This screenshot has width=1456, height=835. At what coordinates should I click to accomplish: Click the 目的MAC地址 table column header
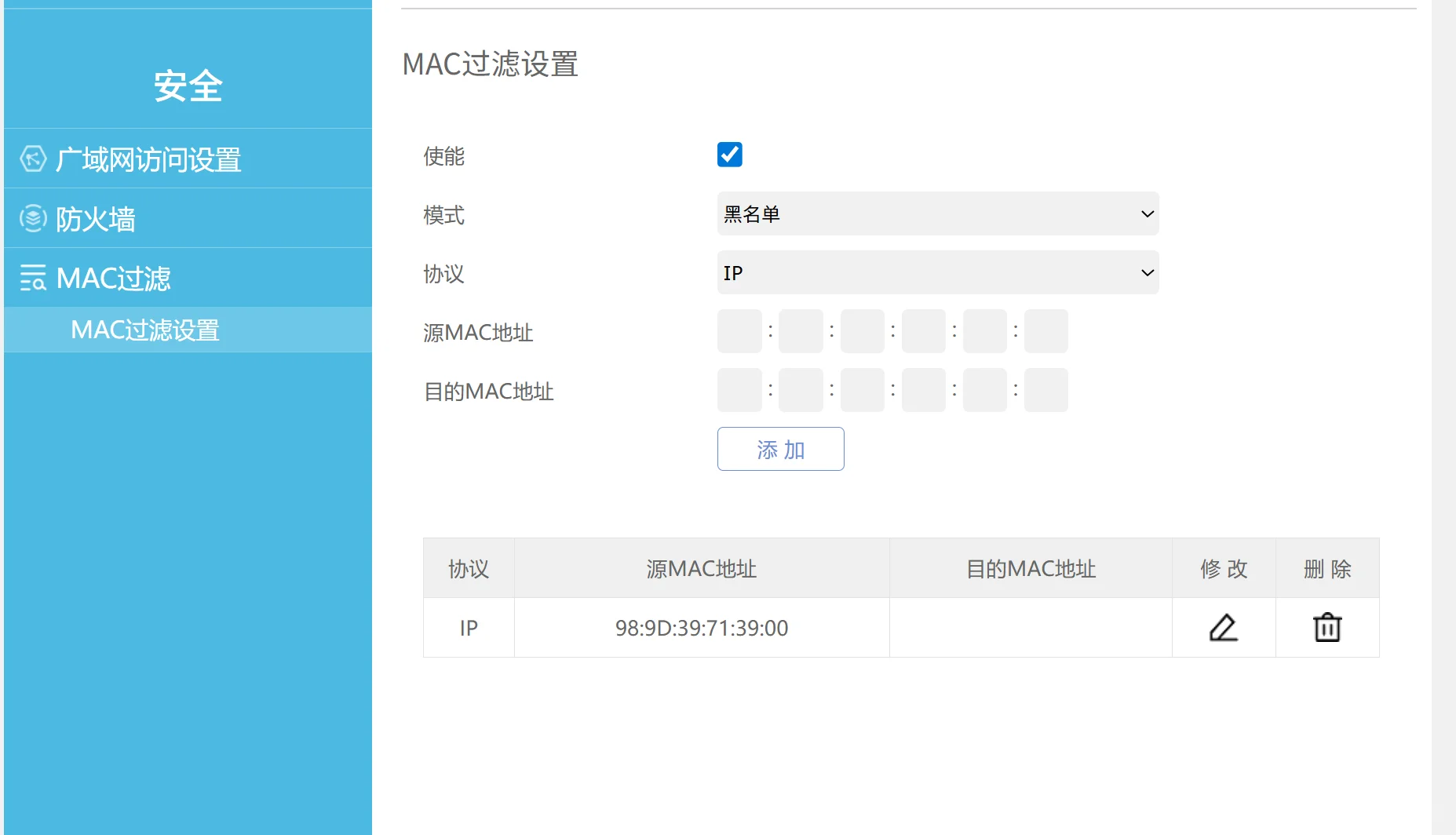pyautogui.click(x=1031, y=569)
